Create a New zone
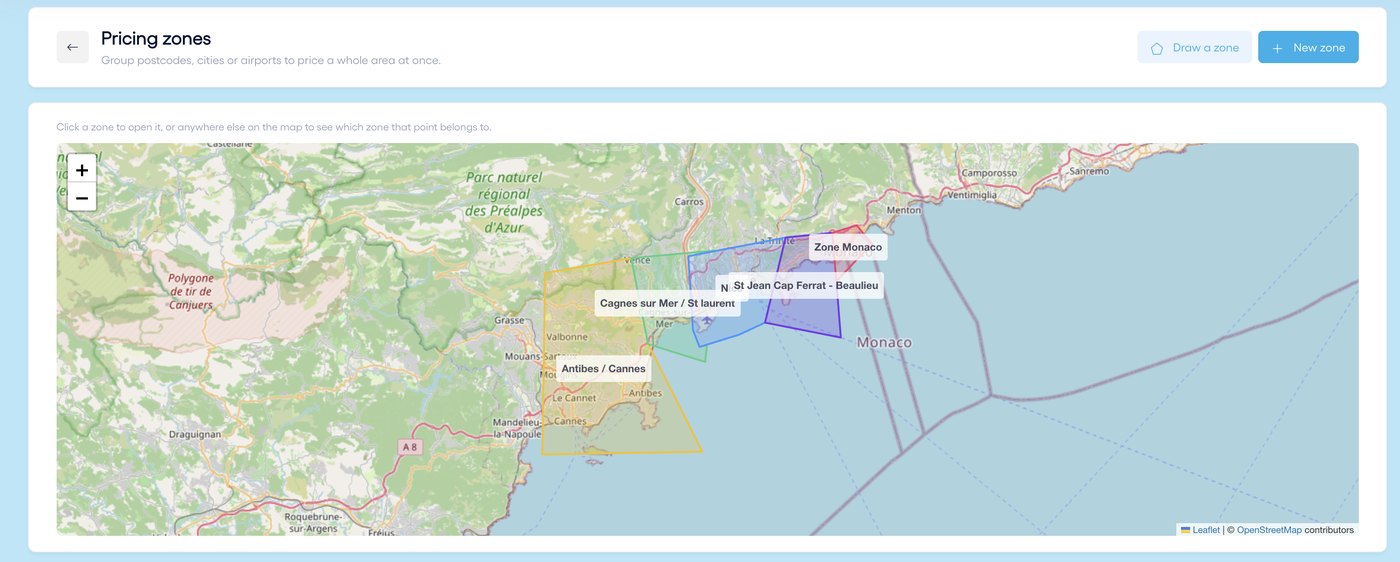Viewport: 1400px width, 562px height. coord(1308,47)
